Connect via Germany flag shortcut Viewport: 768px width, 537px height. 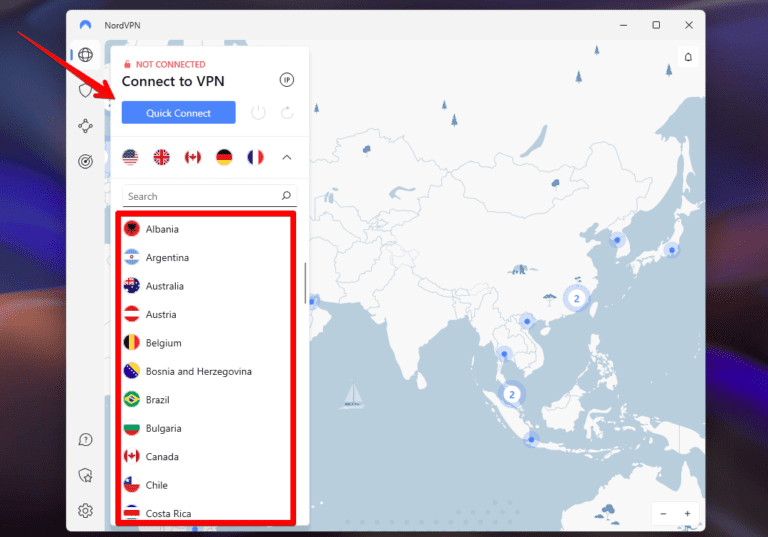coord(224,157)
